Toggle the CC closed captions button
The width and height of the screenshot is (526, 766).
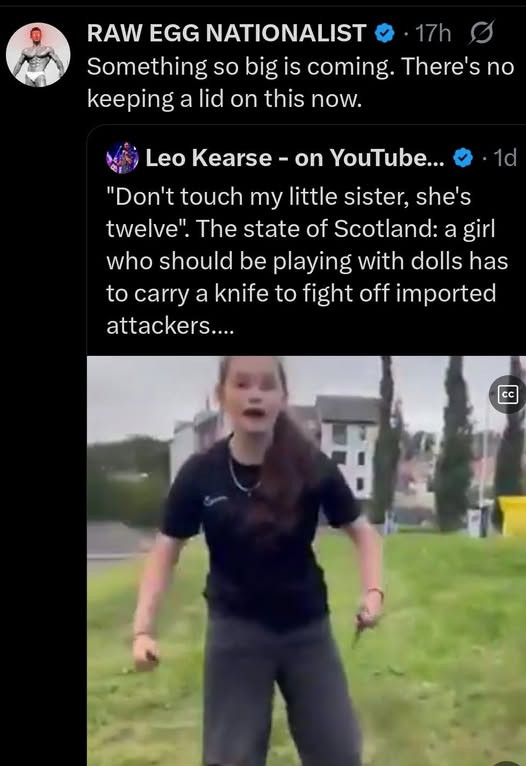[x=507, y=394]
